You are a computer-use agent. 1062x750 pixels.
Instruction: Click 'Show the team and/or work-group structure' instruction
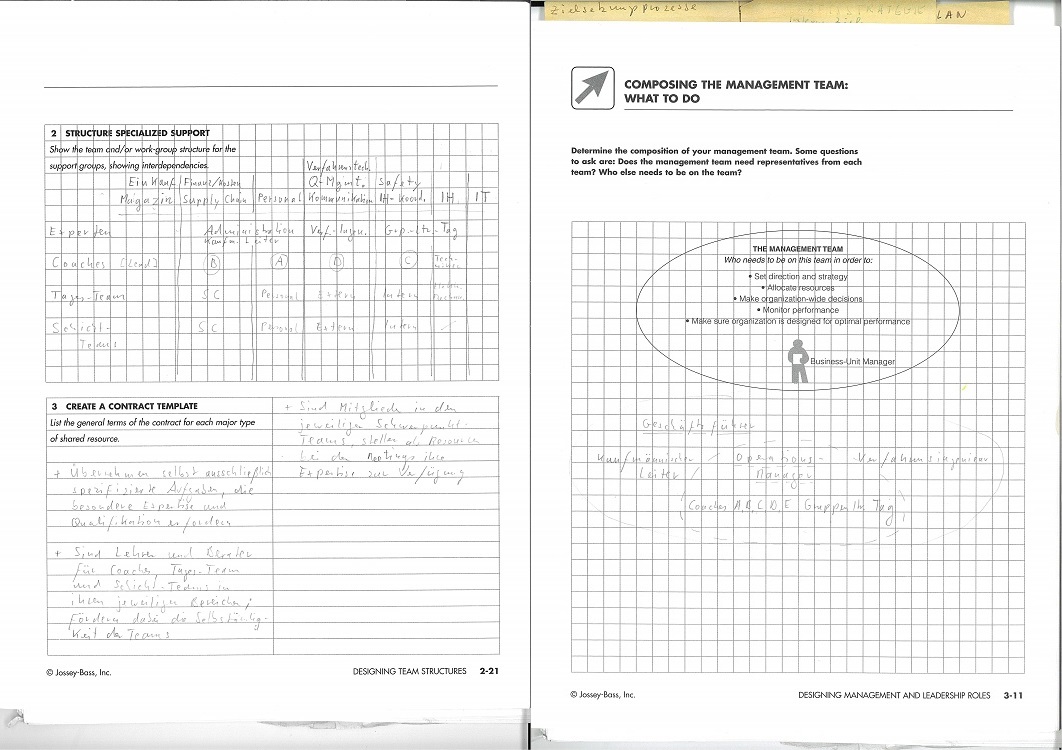(x=142, y=157)
